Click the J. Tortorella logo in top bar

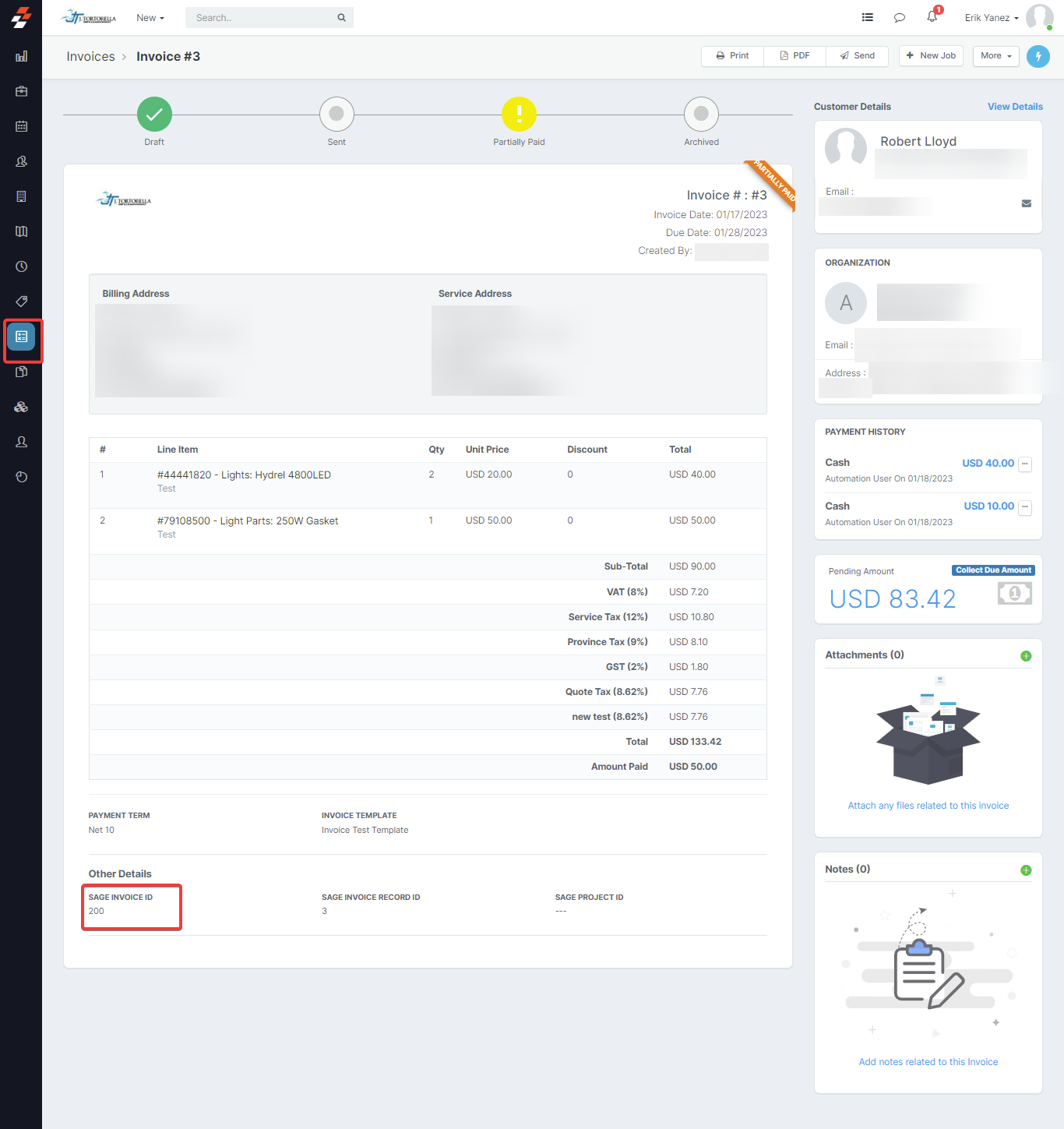[90, 17]
